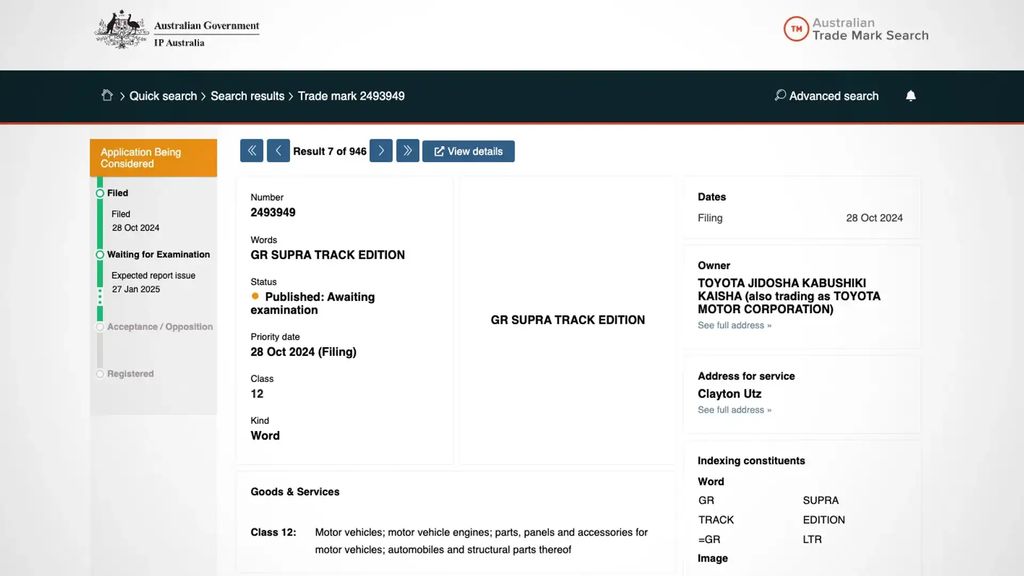Viewport: 1024px width, 576px height.
Task: Go to previous result arrow
Action: [278, 151]
